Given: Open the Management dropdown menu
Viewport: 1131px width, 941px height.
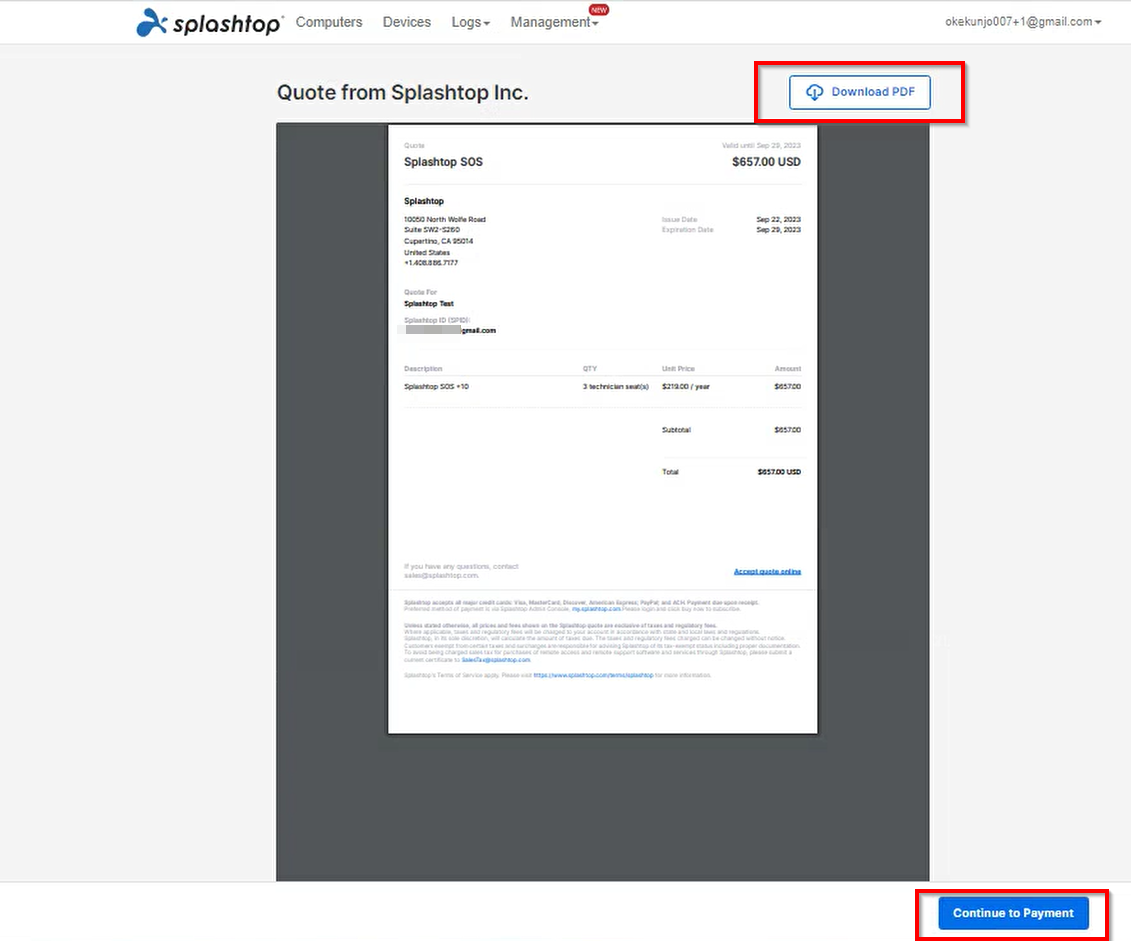Looking at the screenshot, I should pos(554,22).
